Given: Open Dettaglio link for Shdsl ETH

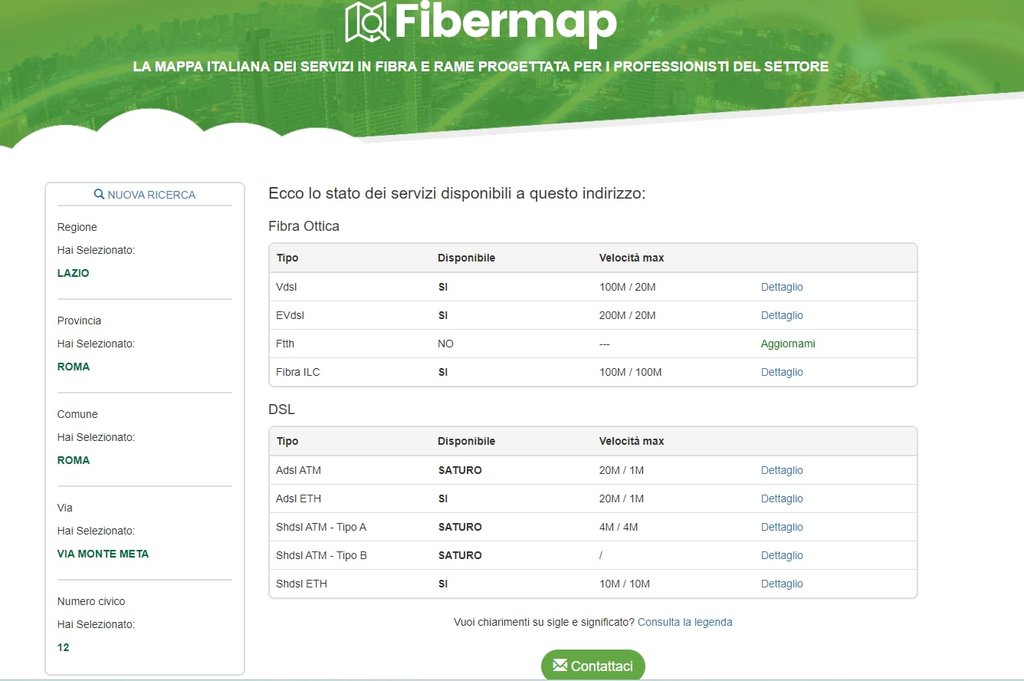Looking at the screenshot, I should (782, 584).
